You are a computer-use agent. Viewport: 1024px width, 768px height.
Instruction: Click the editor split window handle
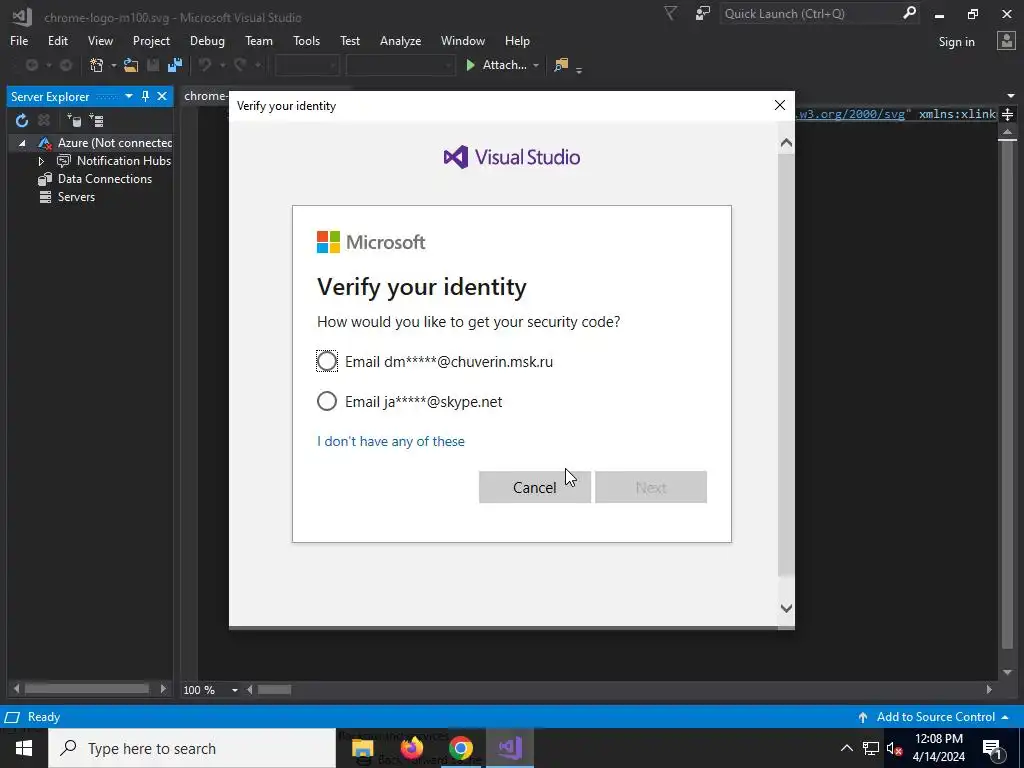pyautogui.click(x=1007, y=115)
